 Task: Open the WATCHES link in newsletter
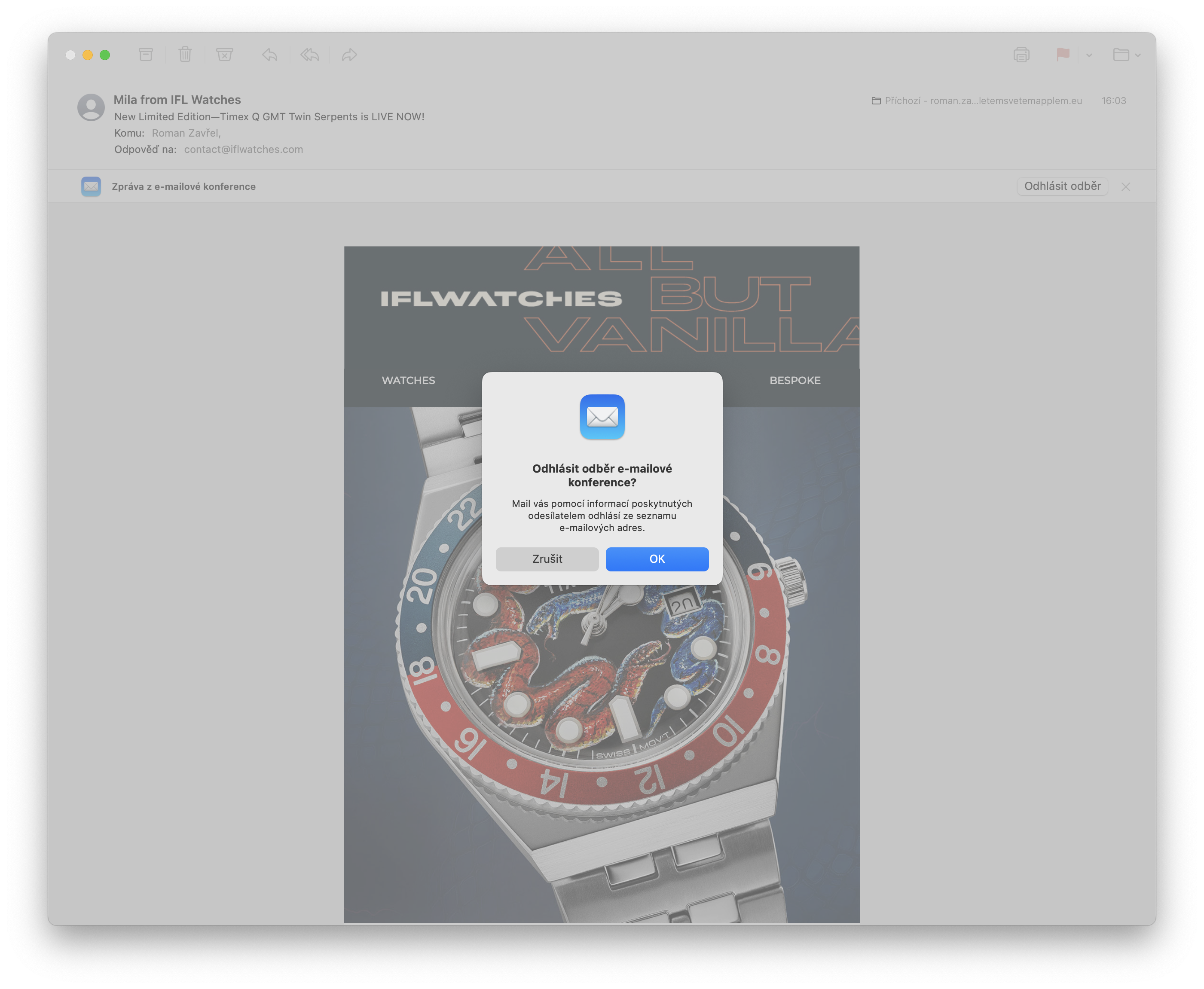(408, 380)
